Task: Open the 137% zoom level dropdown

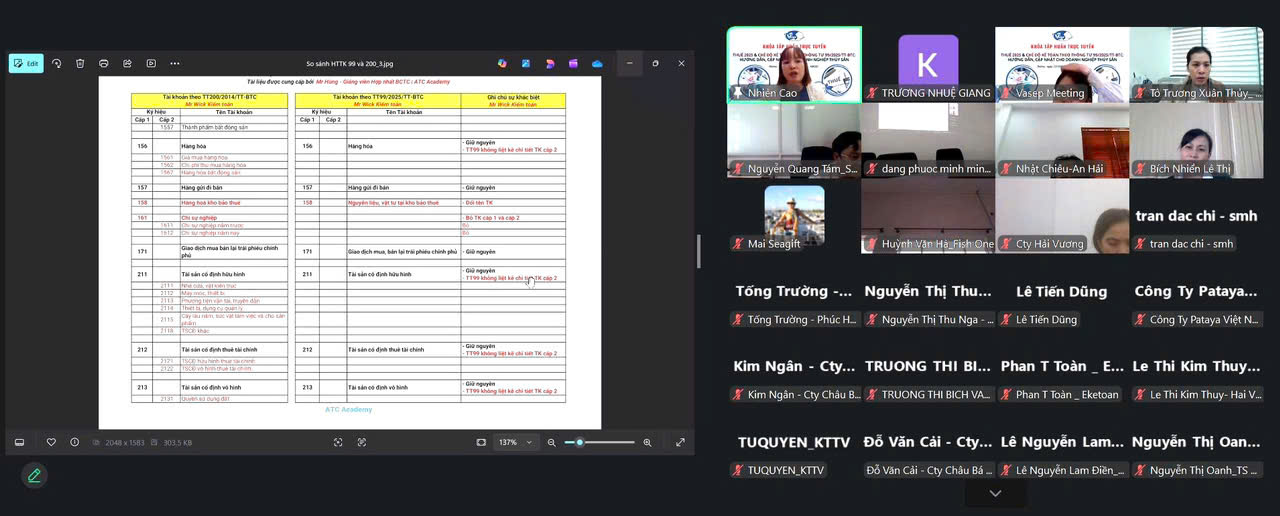Action: pos(517,442)
